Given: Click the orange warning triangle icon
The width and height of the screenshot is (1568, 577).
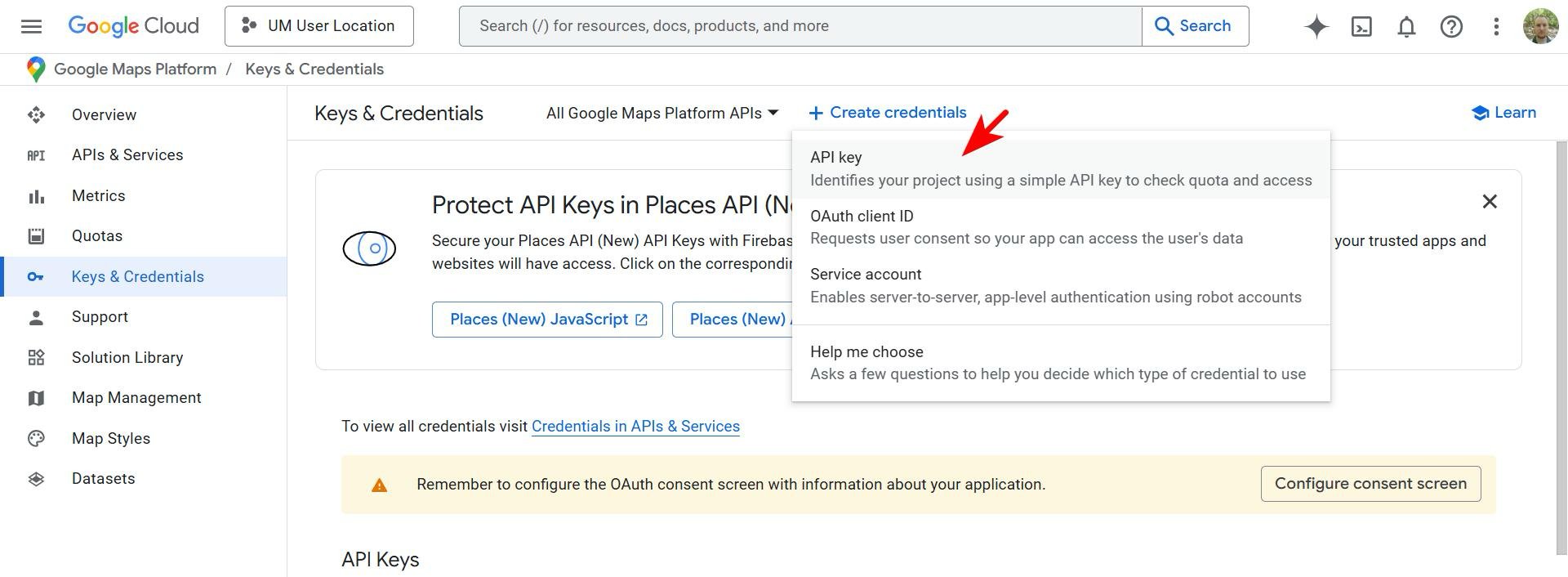Looking at the screenshot, I should [x=379, y=485].
